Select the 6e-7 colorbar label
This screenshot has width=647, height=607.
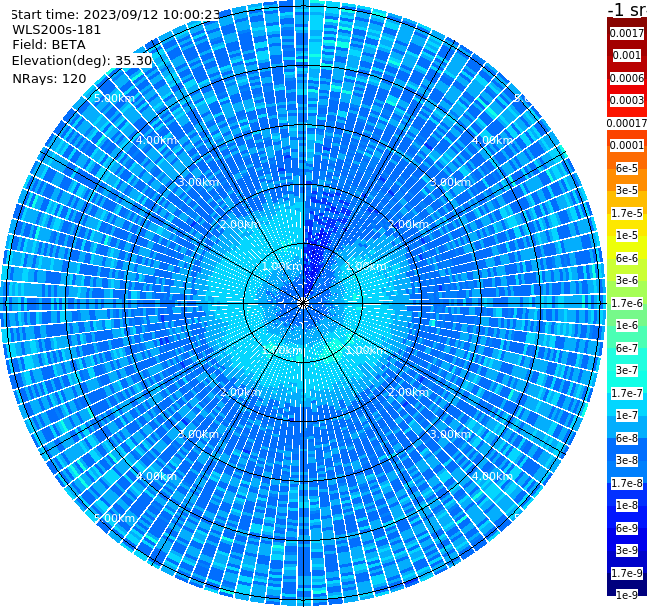[x=627, y=348]
